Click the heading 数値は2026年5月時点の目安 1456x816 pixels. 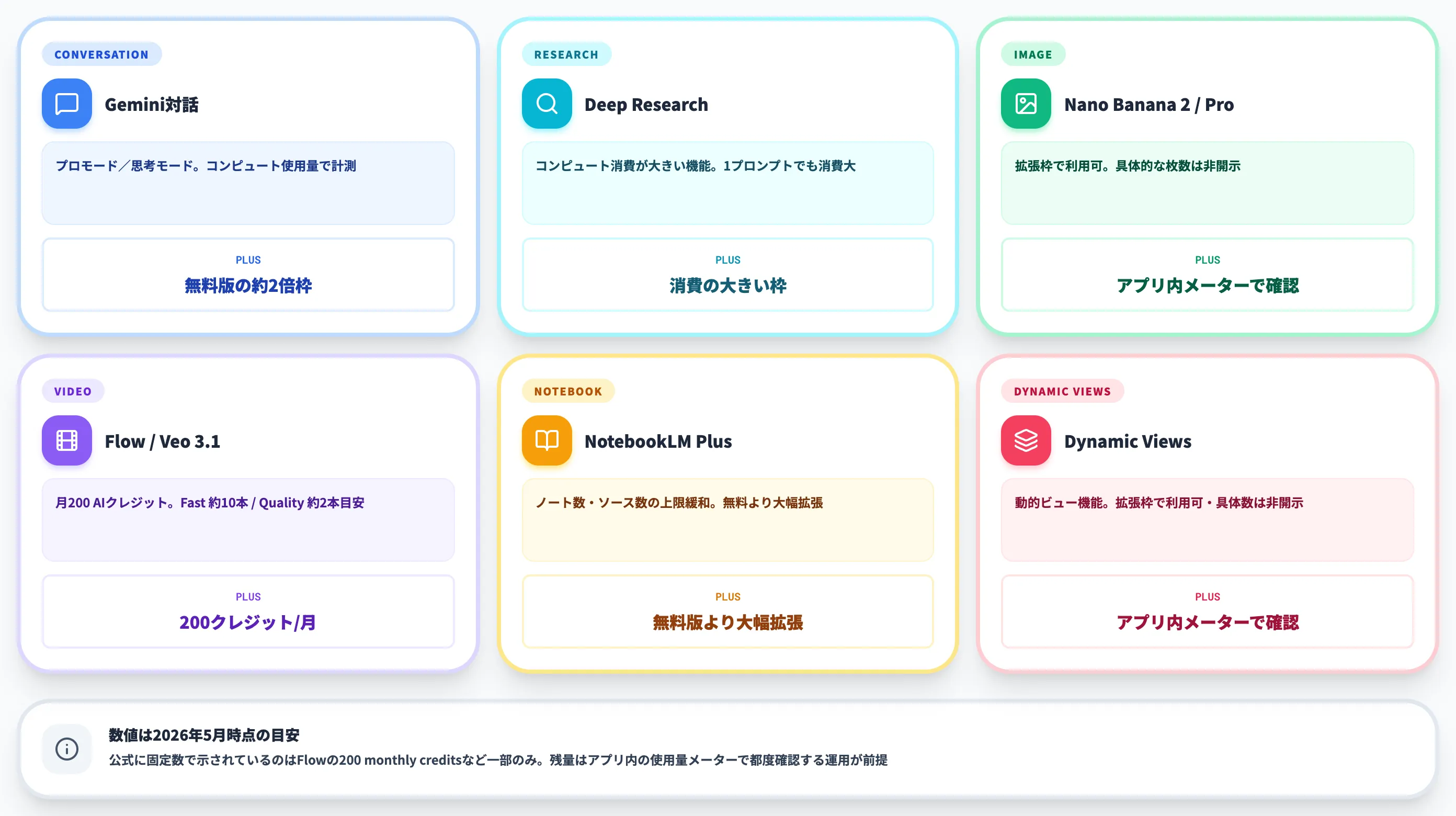204,735
